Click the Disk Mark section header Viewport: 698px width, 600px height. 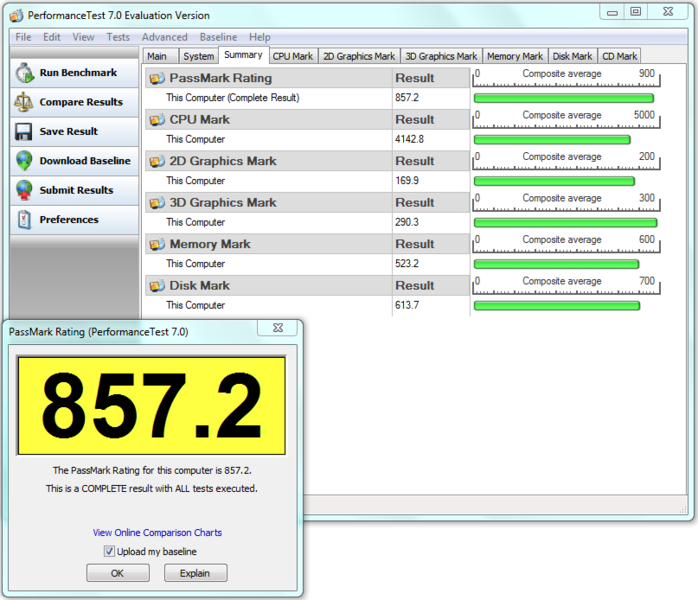tap(307, 286)
